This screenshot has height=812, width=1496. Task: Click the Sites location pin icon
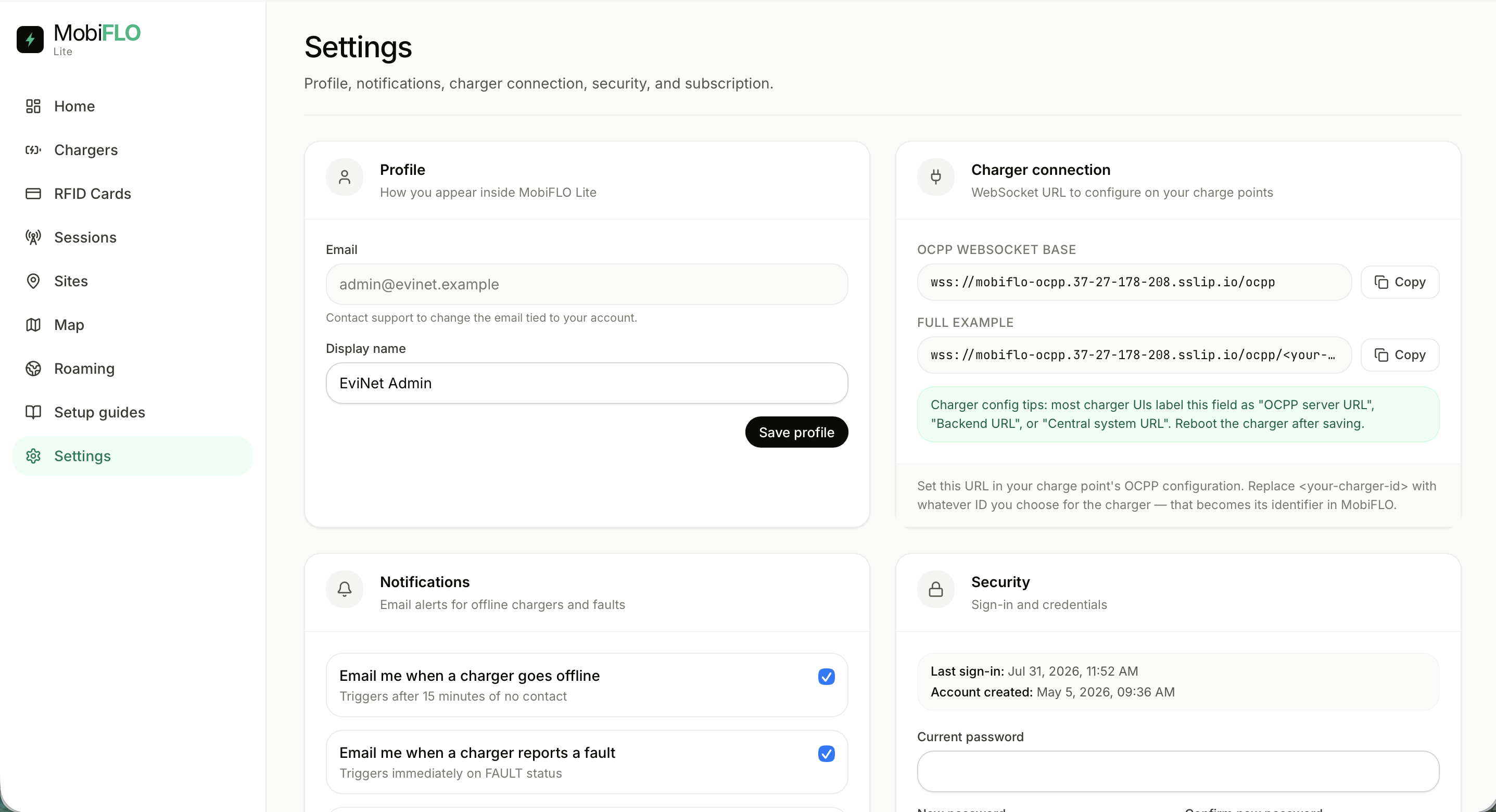tap(33, 281)
